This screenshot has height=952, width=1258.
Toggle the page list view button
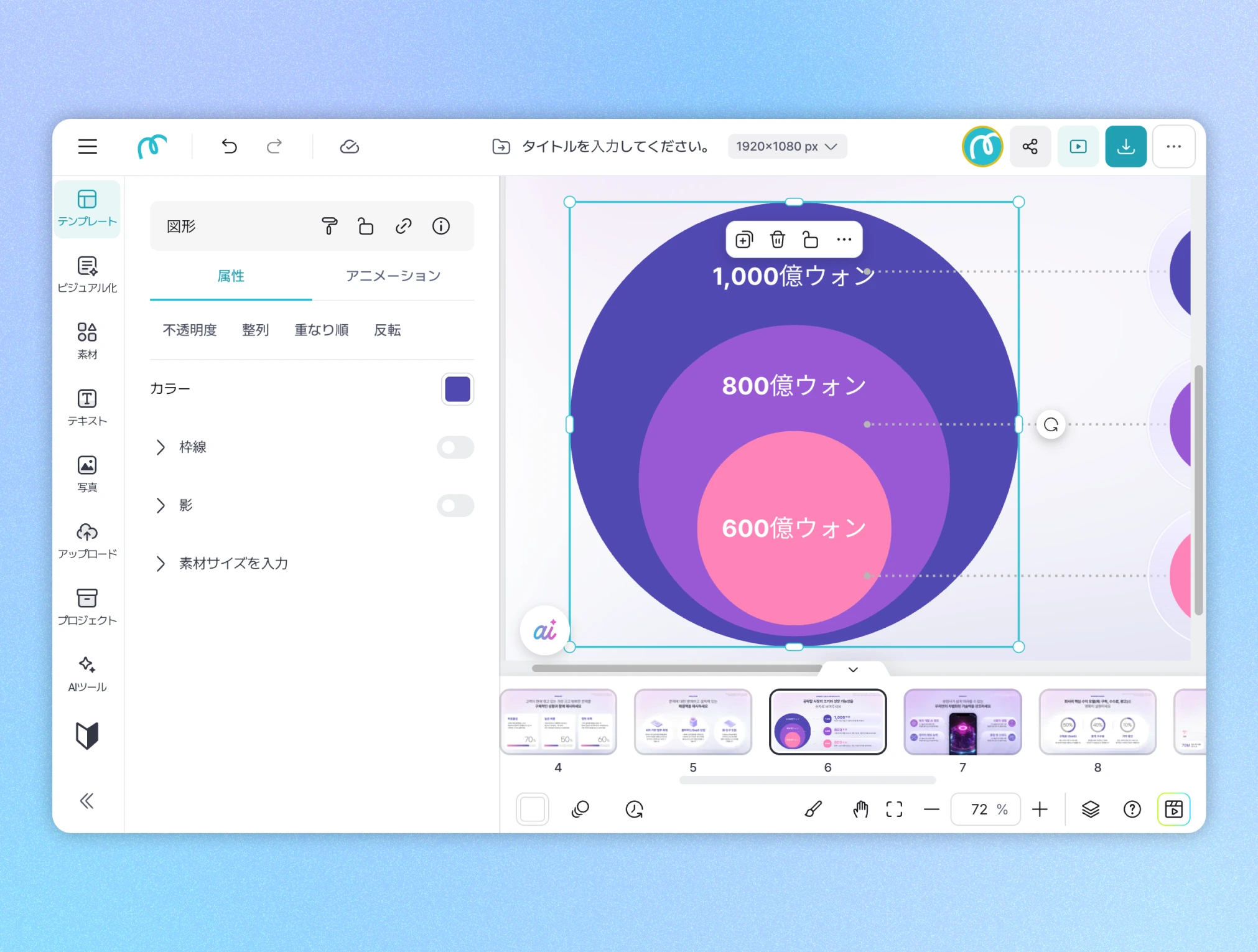(1174, 809)
